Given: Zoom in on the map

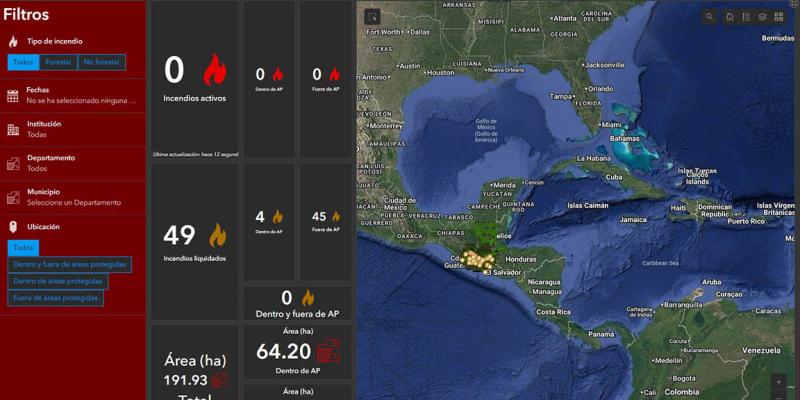Looking at the screenshot, I should click(779, 382).
